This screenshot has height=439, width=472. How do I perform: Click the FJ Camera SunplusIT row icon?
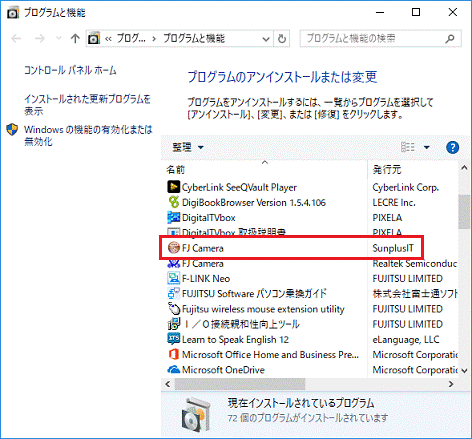174,248
